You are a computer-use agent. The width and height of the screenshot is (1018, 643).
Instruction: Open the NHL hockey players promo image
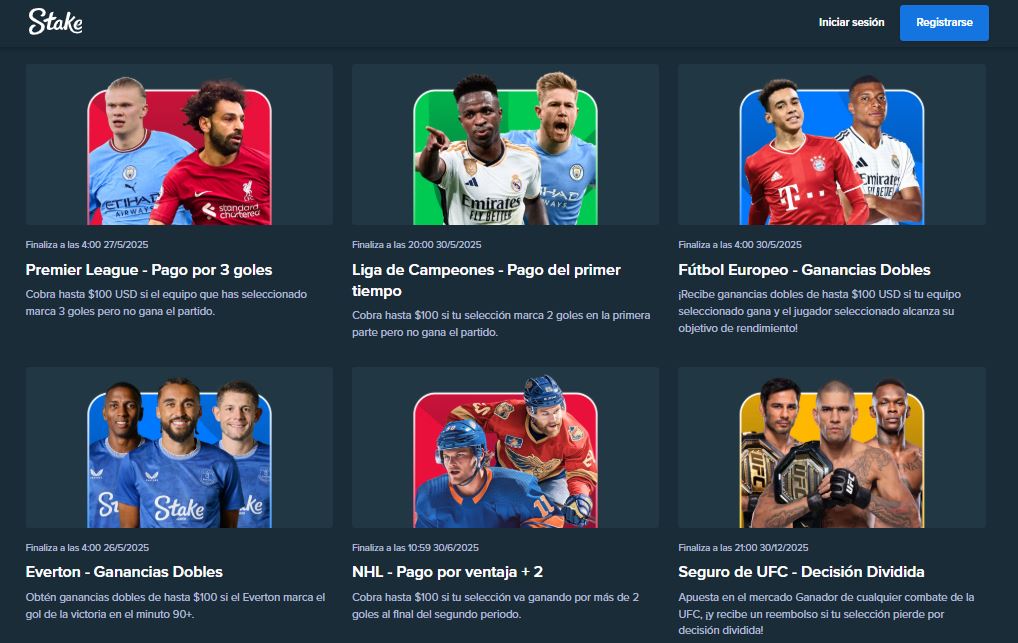tap(505, 448)
